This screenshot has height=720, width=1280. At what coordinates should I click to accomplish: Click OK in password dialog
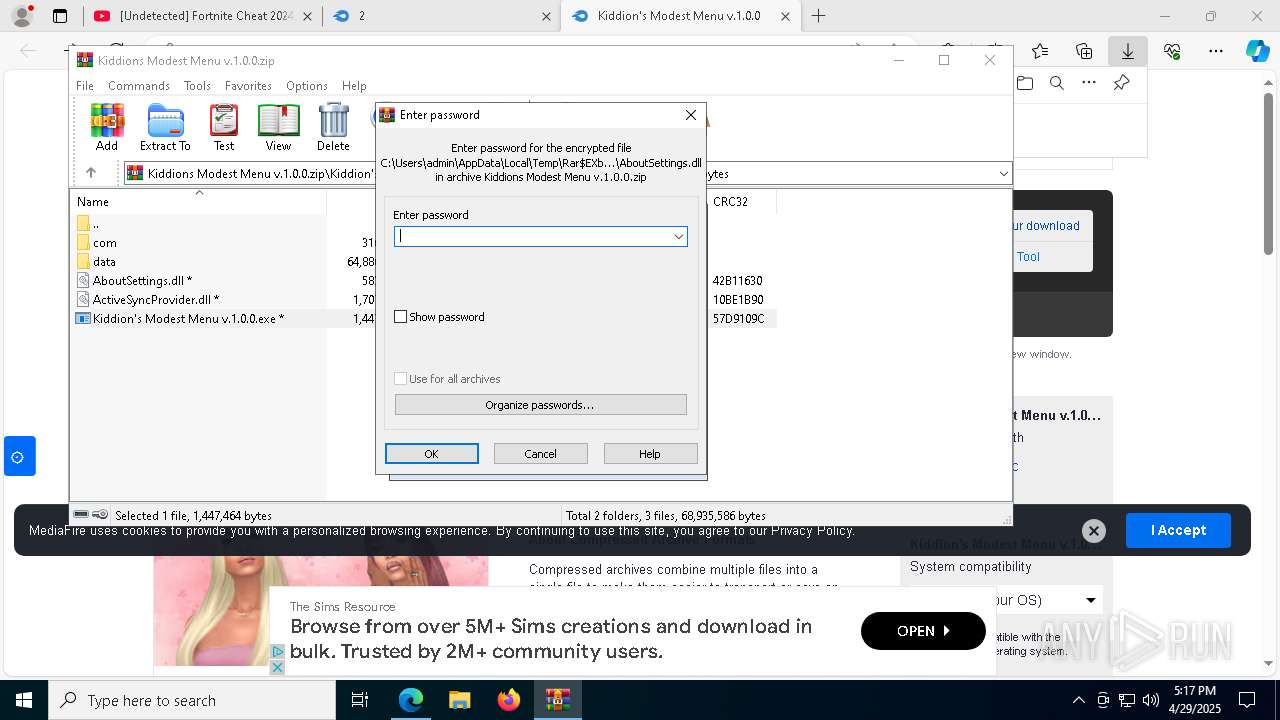[x=431, y=454]
